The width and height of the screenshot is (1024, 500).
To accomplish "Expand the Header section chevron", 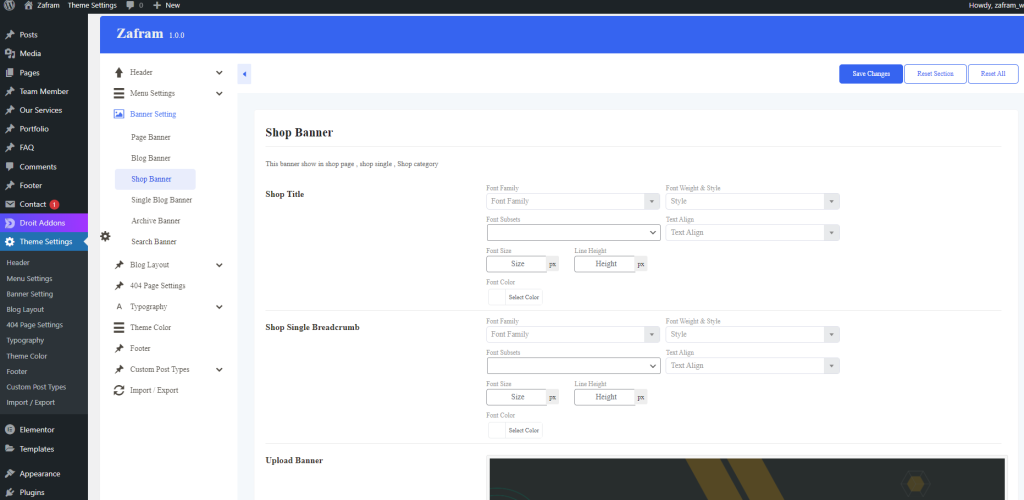I will tap(219, 72).
